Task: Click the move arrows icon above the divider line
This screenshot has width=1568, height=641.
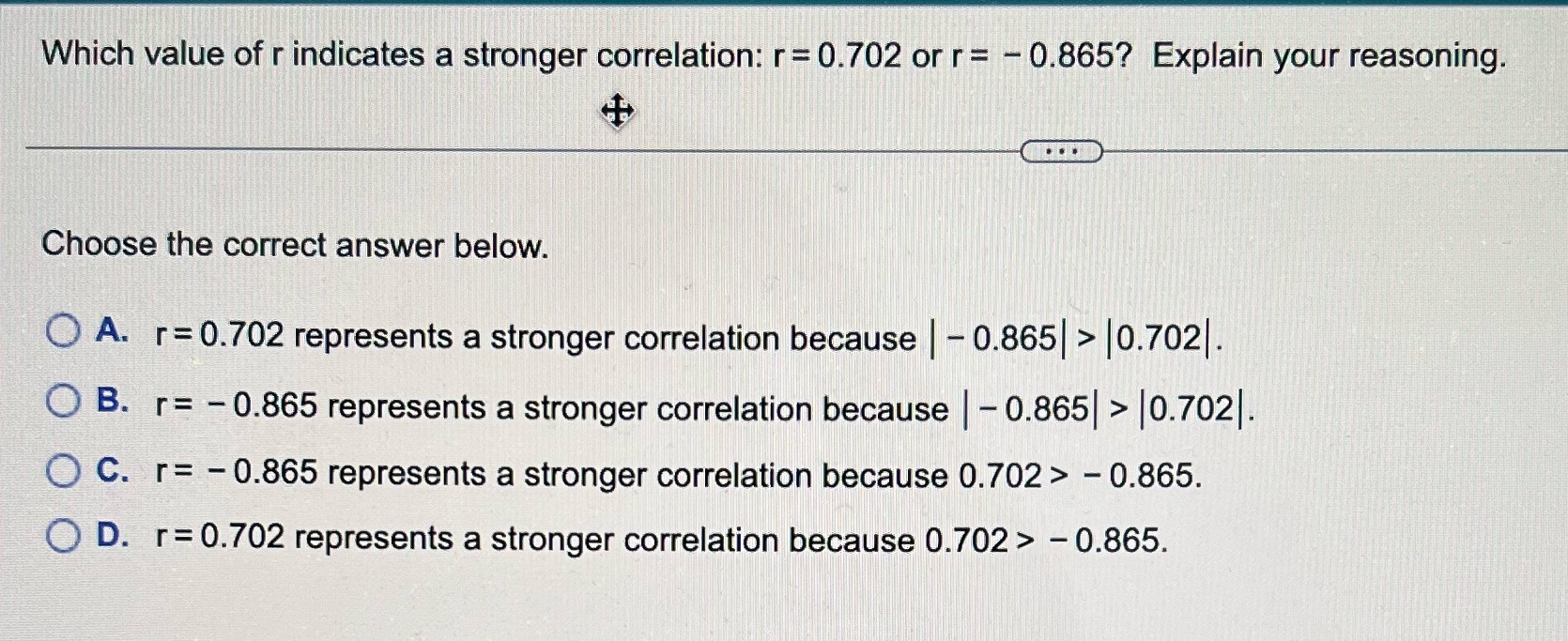Action: tap(616, 112)
